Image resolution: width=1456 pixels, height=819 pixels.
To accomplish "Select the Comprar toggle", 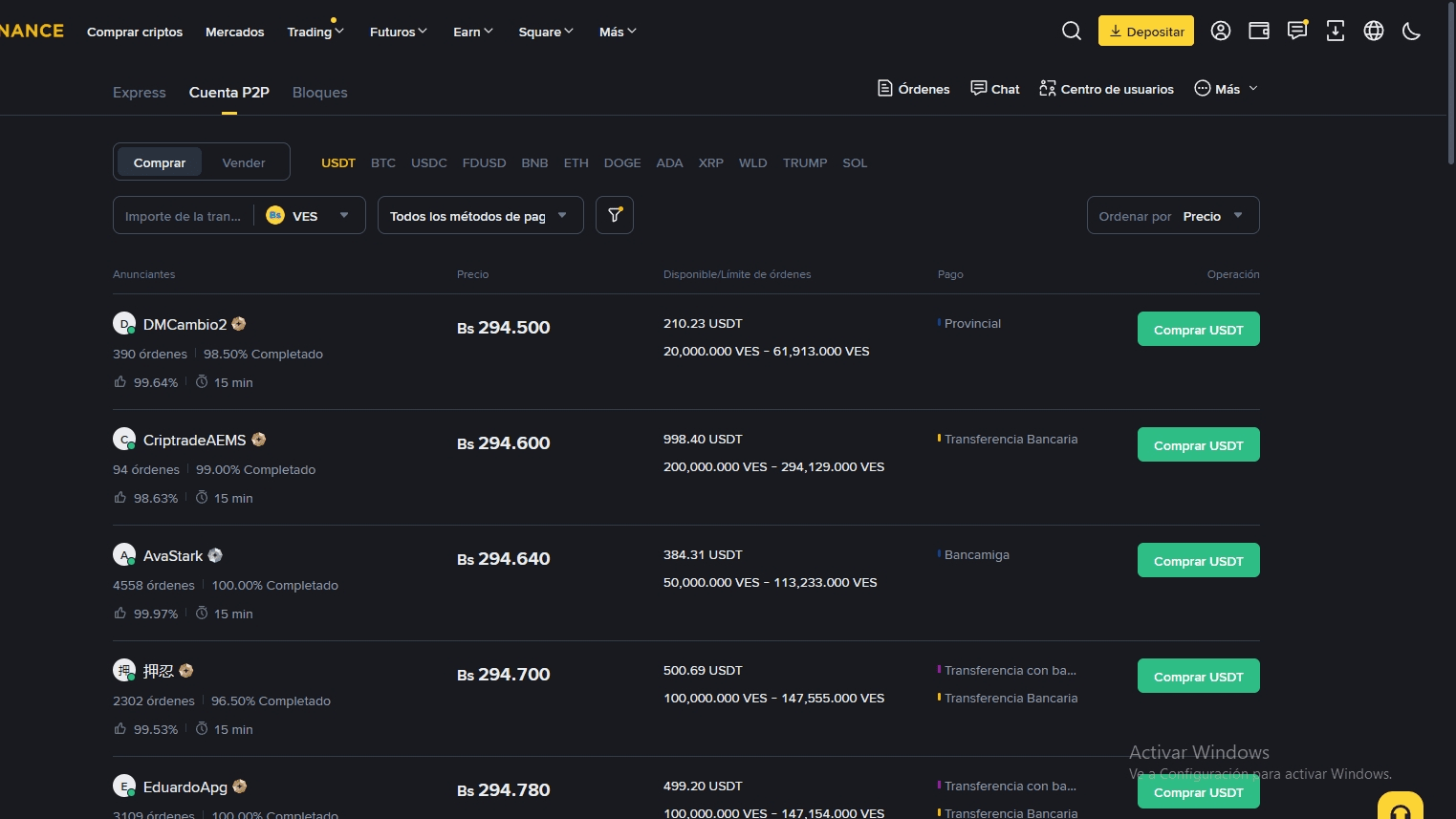I will (160, 162).
